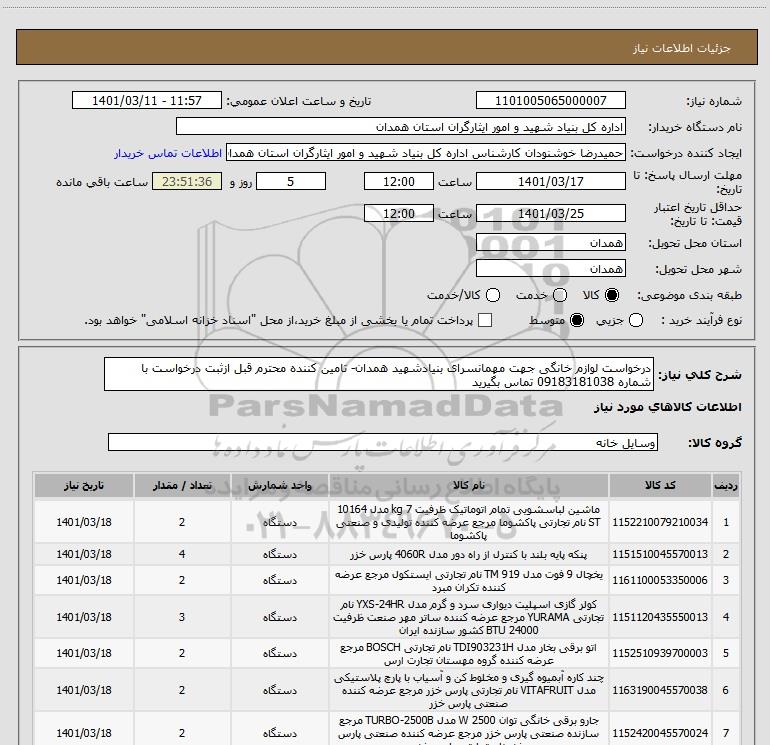Select the جزیی purchase type radio
This screenshot has height=745, width=770.
pos(635,320)
